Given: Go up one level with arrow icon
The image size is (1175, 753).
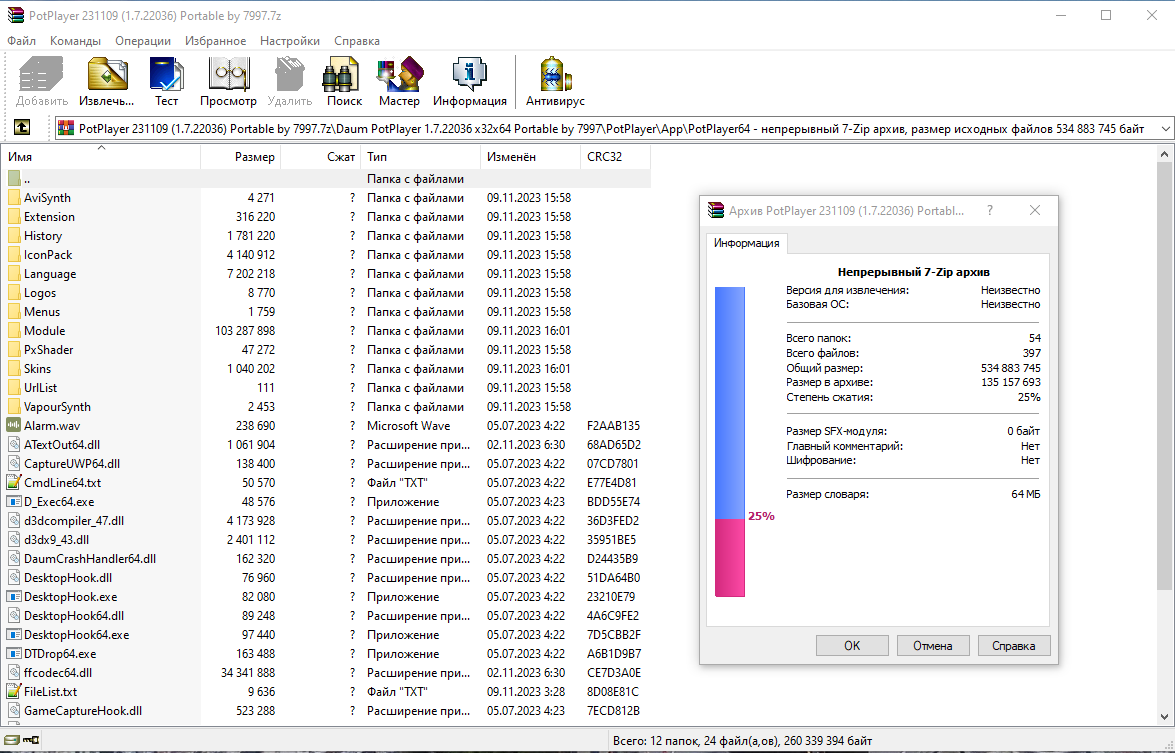Looking at the screenshot, I should pos(22,128).
